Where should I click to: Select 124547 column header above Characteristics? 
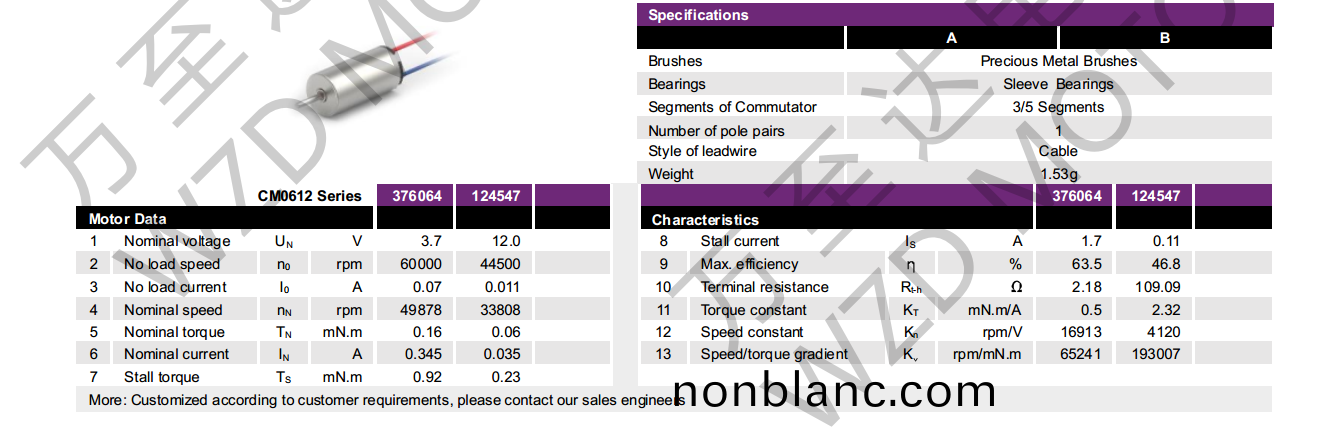[x=1156, y=196]
